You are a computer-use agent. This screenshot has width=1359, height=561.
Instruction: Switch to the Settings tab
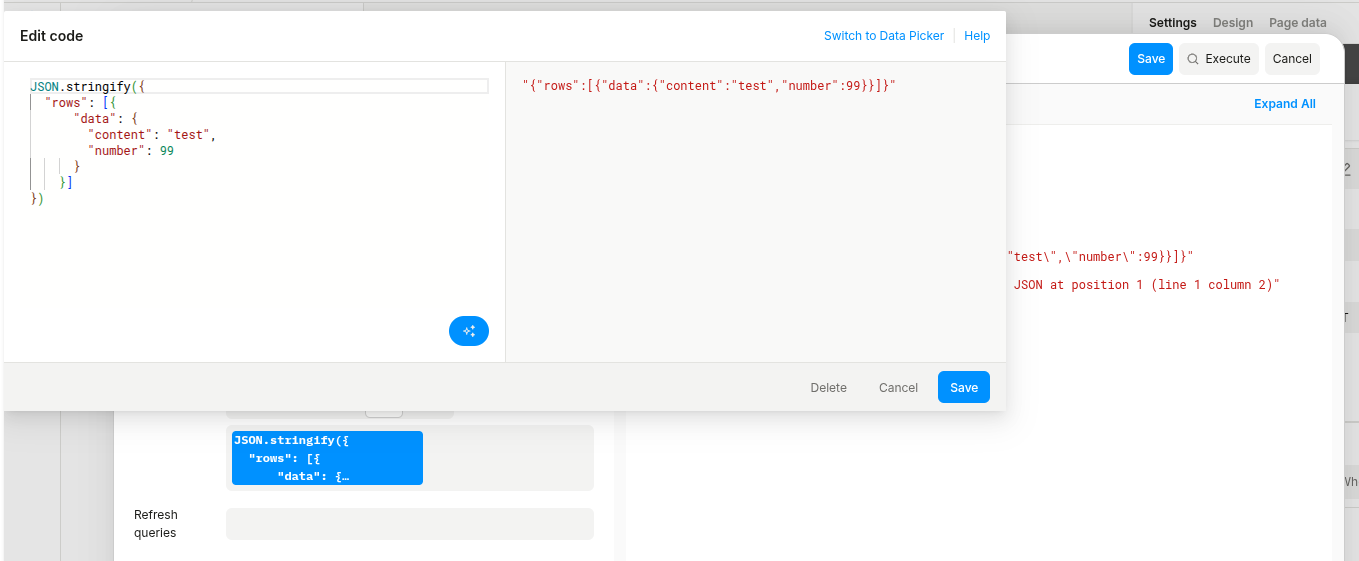(1172, 23)
